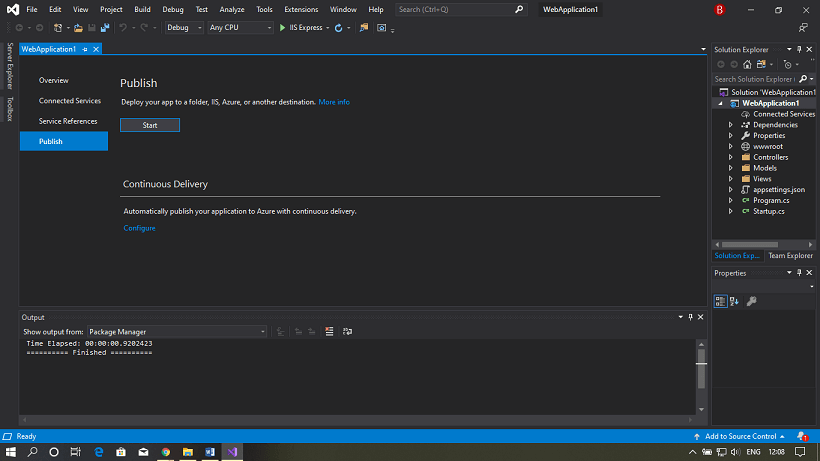Click the search magnifier in the title bar

519,9
